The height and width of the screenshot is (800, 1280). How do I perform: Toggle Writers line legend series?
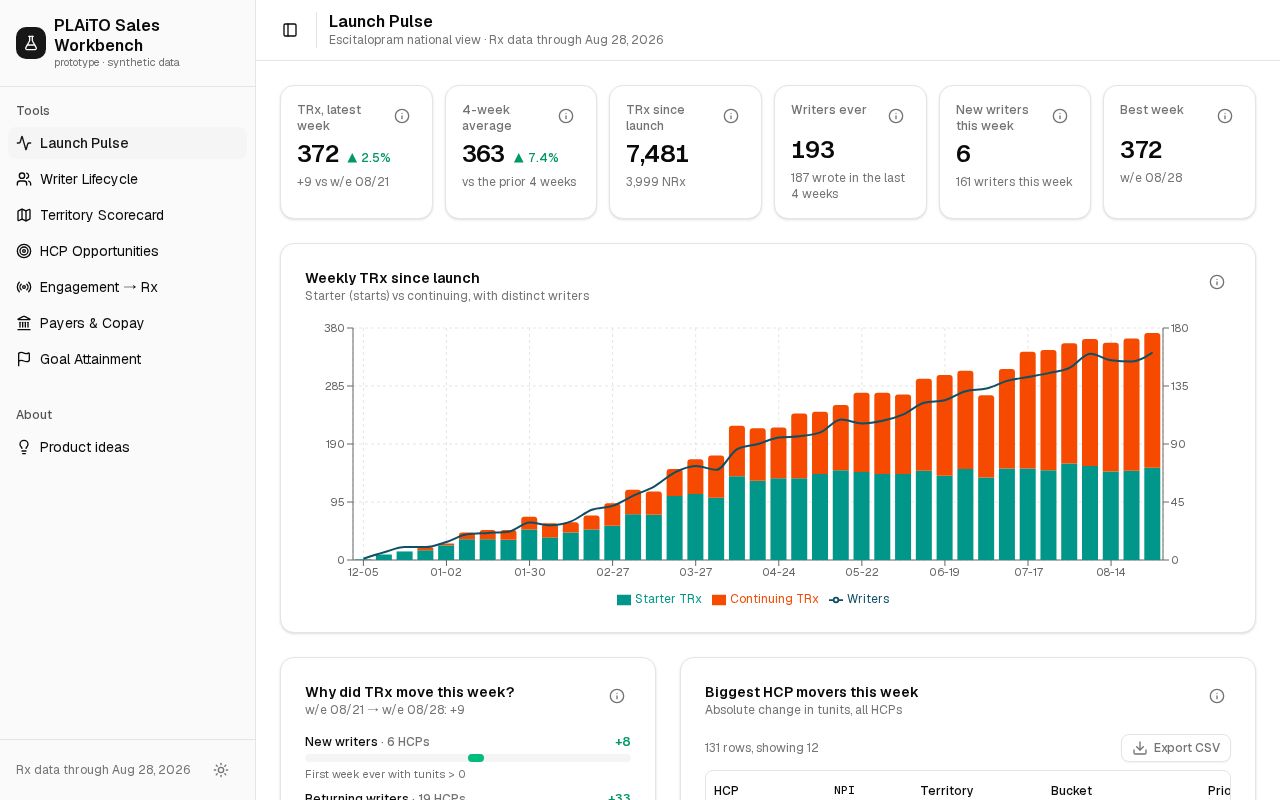point(859,599)
